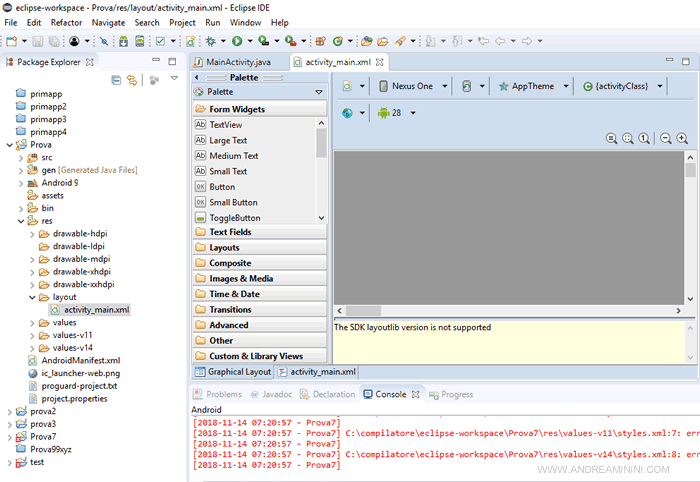
Task: Open the Refactor menu
Action: point(66,22)
